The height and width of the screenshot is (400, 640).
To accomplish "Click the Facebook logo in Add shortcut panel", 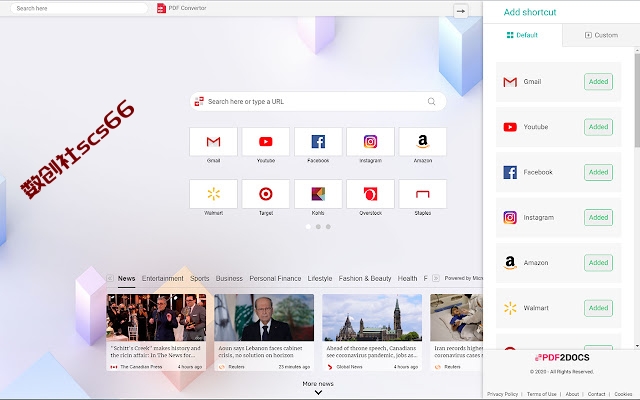I will click(x=510, y=172).
